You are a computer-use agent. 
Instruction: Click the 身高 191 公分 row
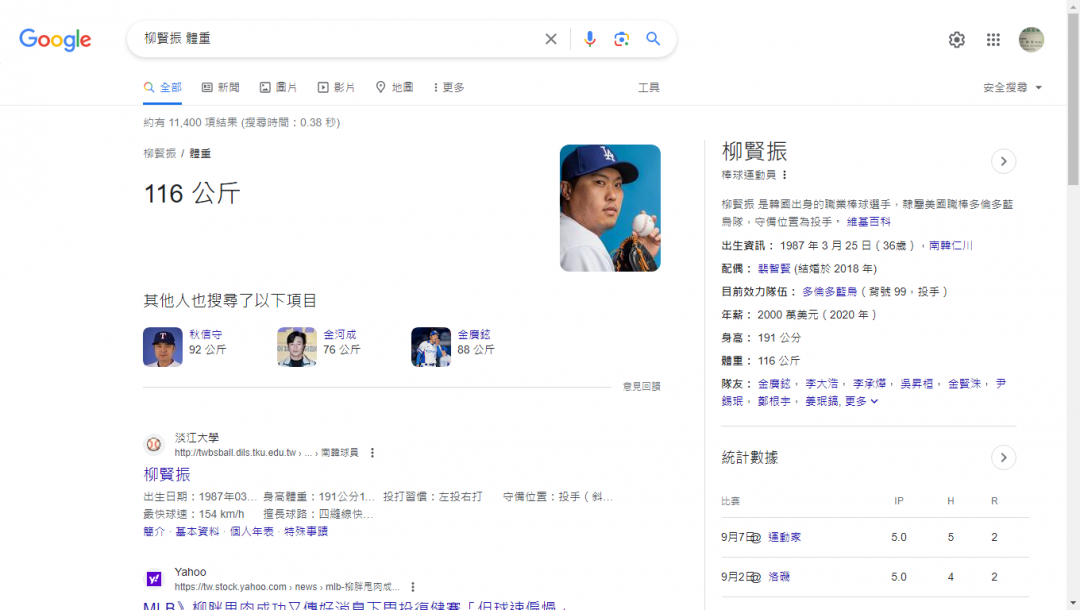pos(762,337)
